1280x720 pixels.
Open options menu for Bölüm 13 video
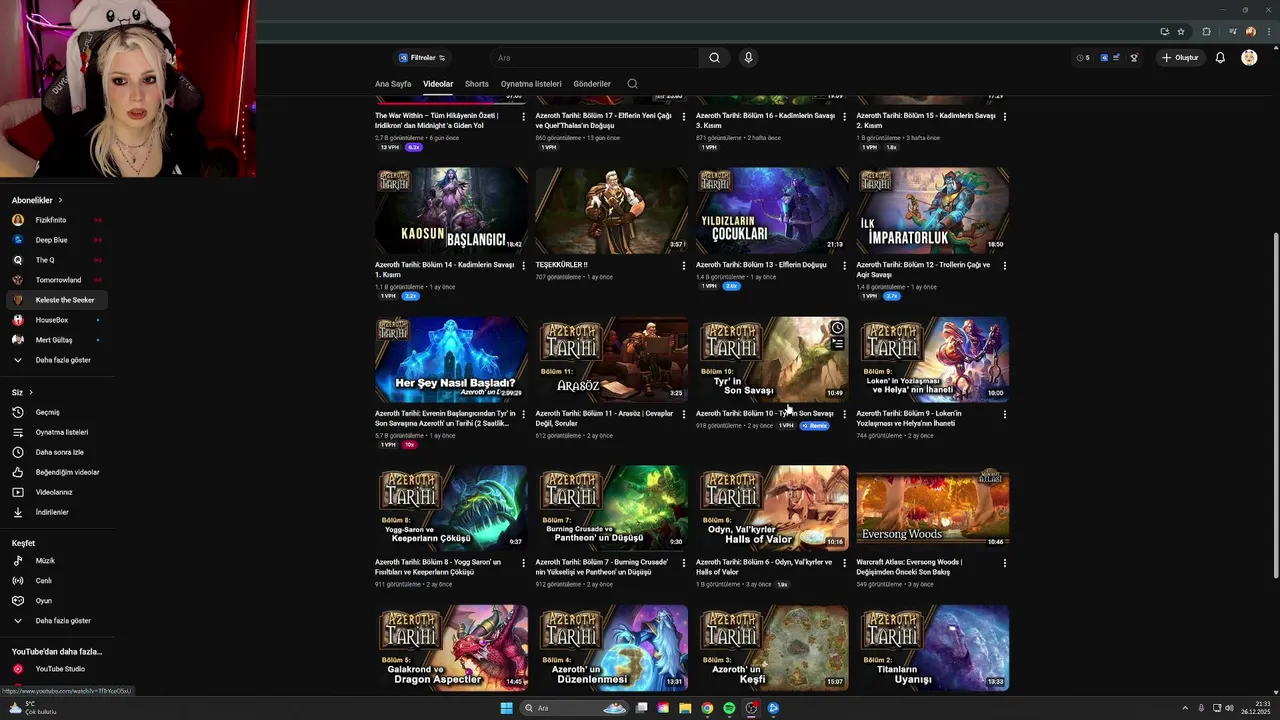pyautogui.click(x=844, y=265)
